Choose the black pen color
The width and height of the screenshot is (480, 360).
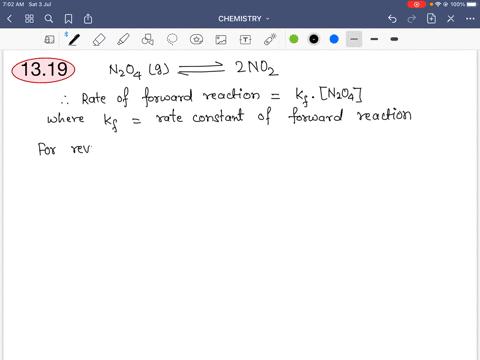pyautogui.click(x=314, y=39)
